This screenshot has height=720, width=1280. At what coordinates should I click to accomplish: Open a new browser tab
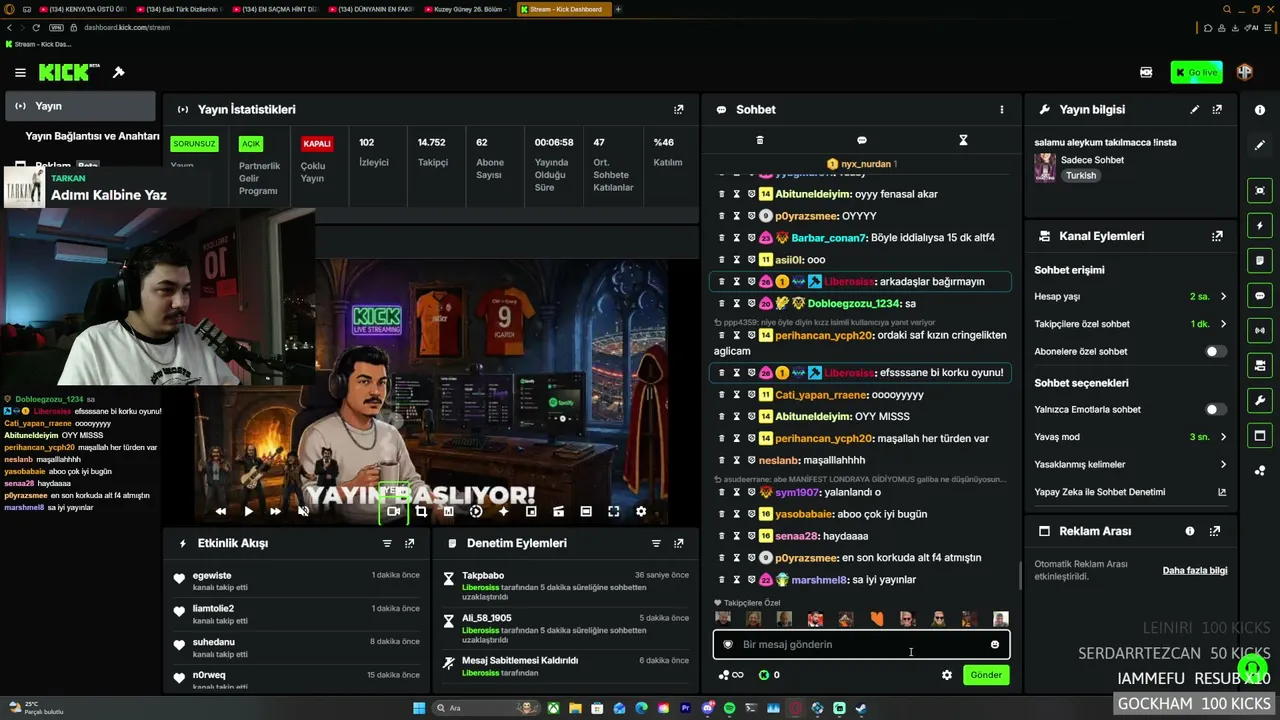click(x=618, y=9)
